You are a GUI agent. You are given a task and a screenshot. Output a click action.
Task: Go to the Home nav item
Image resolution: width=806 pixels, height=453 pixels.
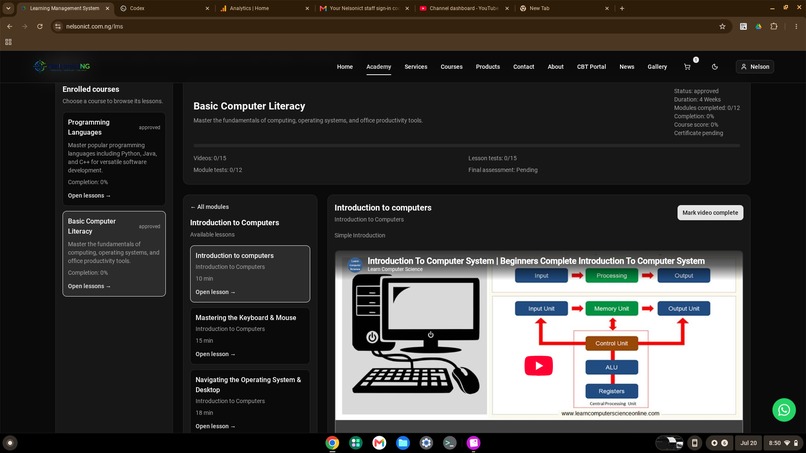coord(344,67)
